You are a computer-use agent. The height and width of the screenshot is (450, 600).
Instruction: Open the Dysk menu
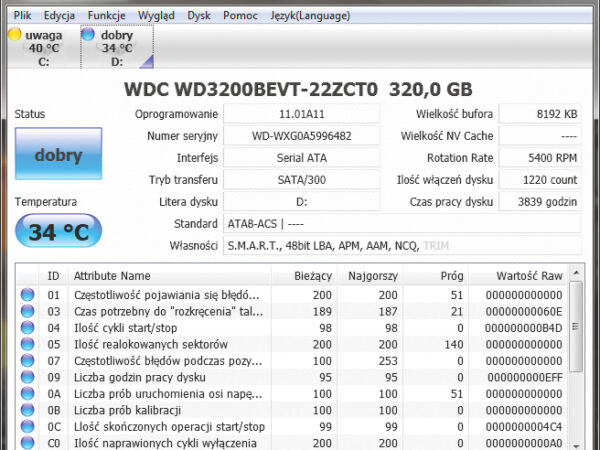199,16
